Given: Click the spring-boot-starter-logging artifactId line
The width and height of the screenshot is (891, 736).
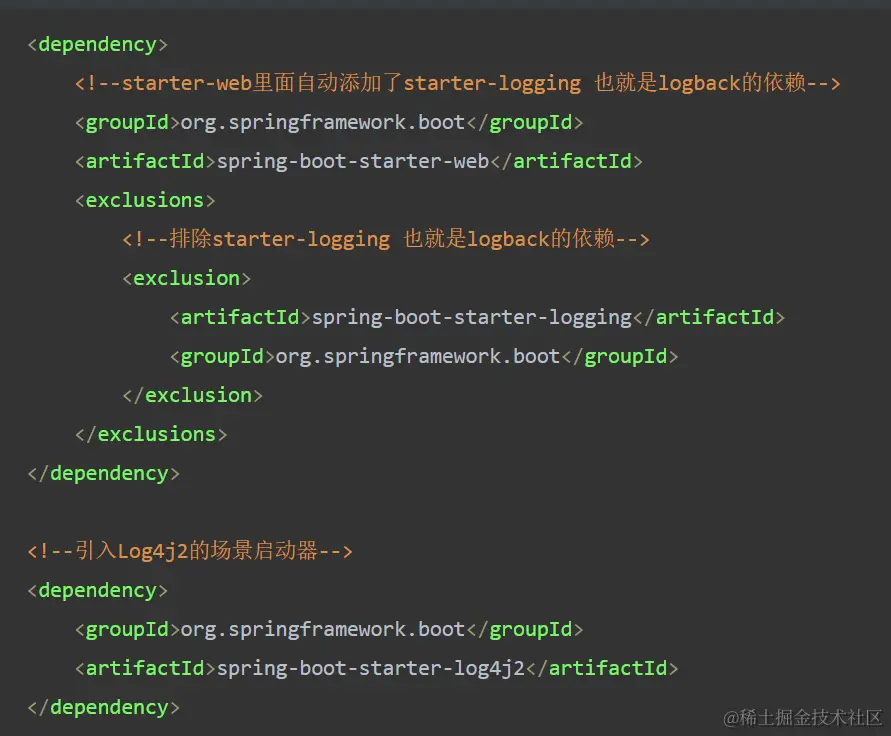Looking at the screenshot, I should click(x=477, y=317).
